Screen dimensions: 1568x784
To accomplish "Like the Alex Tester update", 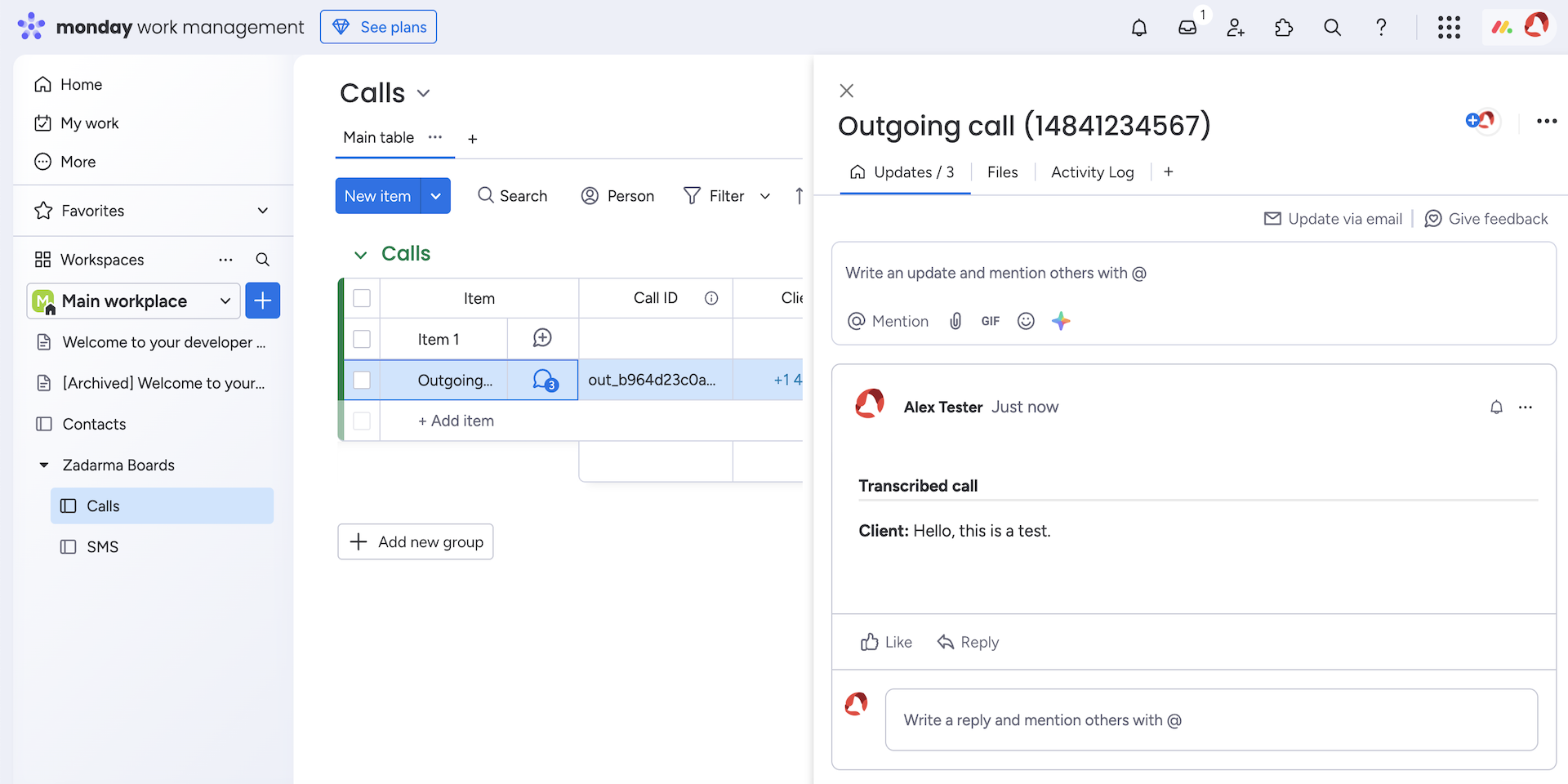I will (886, 642).
